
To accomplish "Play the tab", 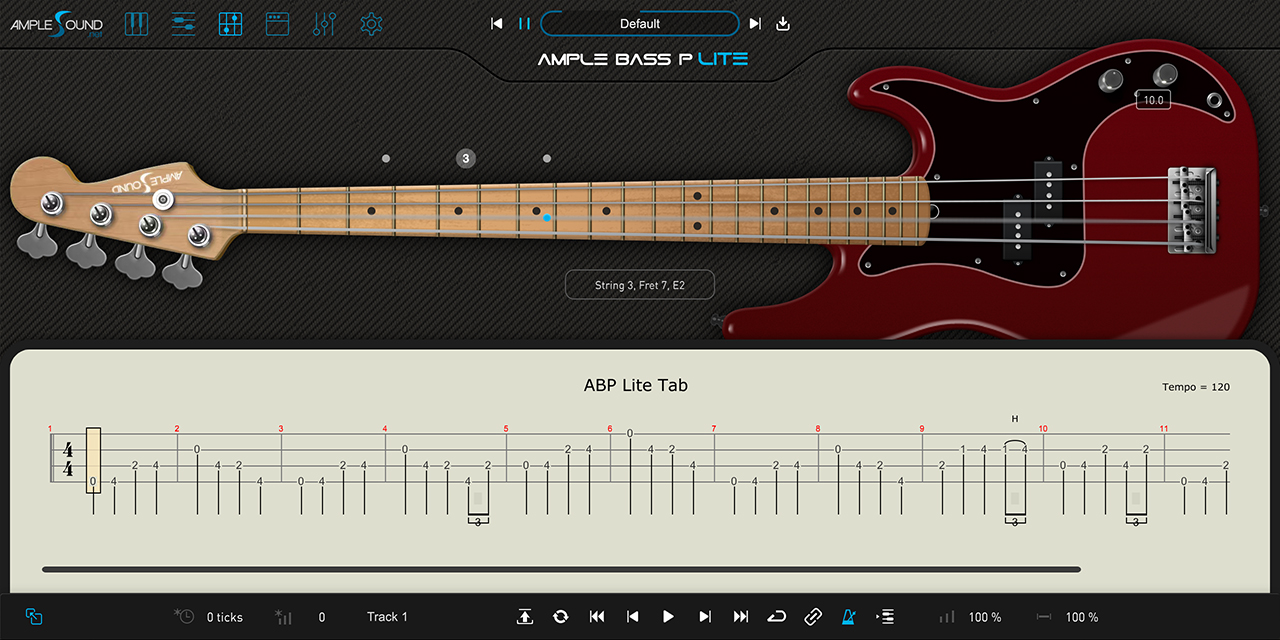I will point(669,617).
